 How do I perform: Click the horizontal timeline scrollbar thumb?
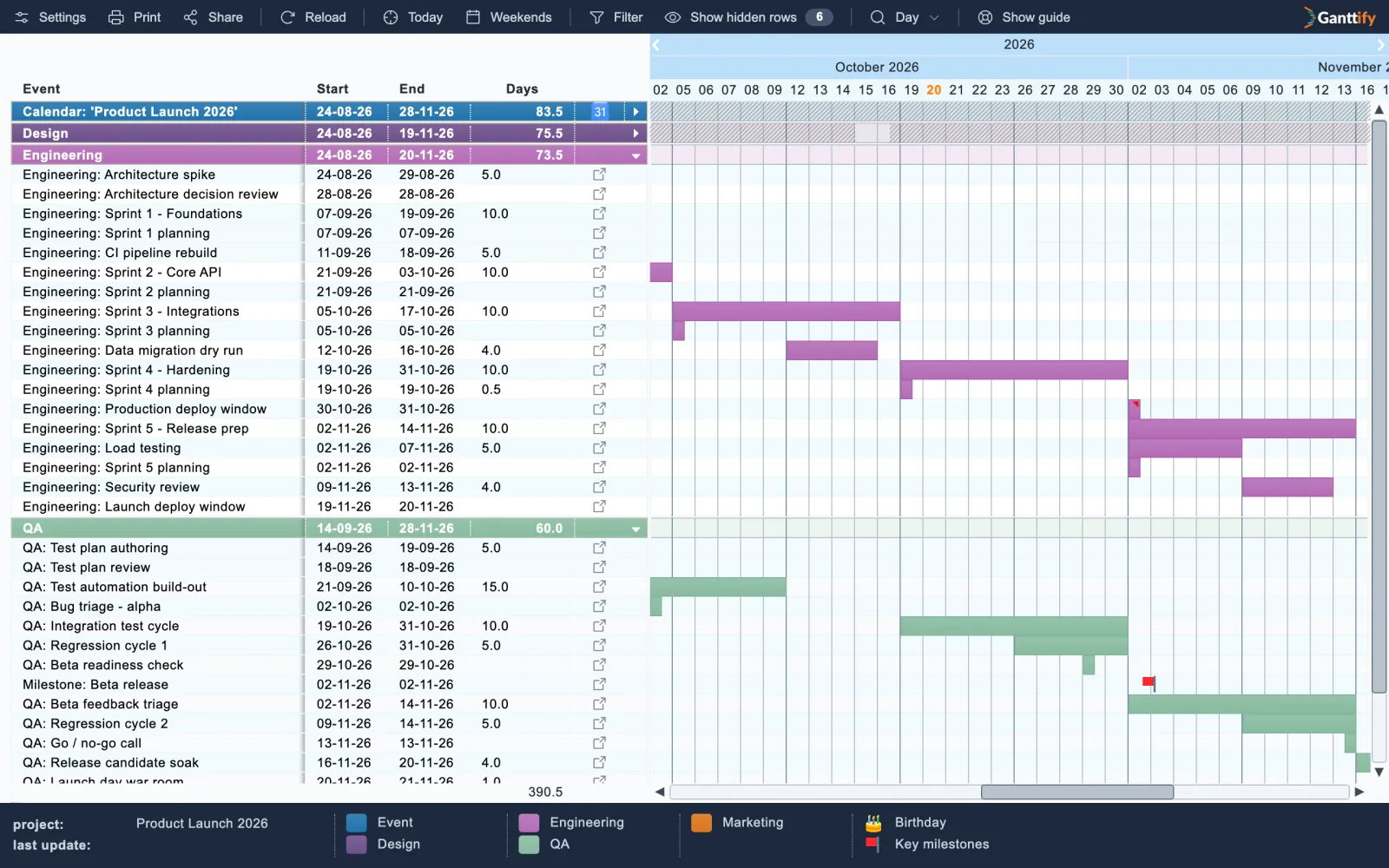pyautogui.click(x=1077, y=792)
